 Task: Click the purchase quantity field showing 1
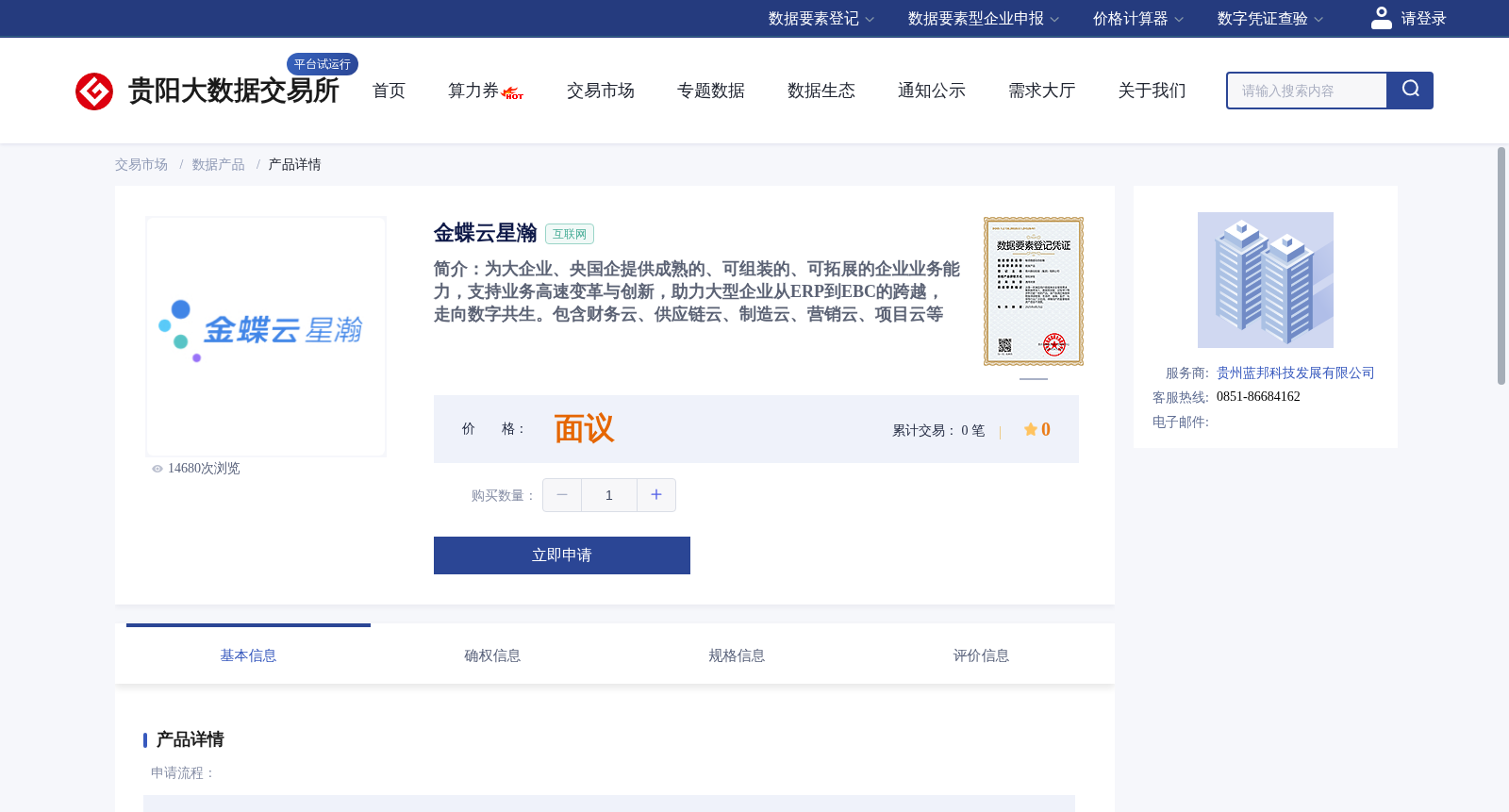point(609,495)
